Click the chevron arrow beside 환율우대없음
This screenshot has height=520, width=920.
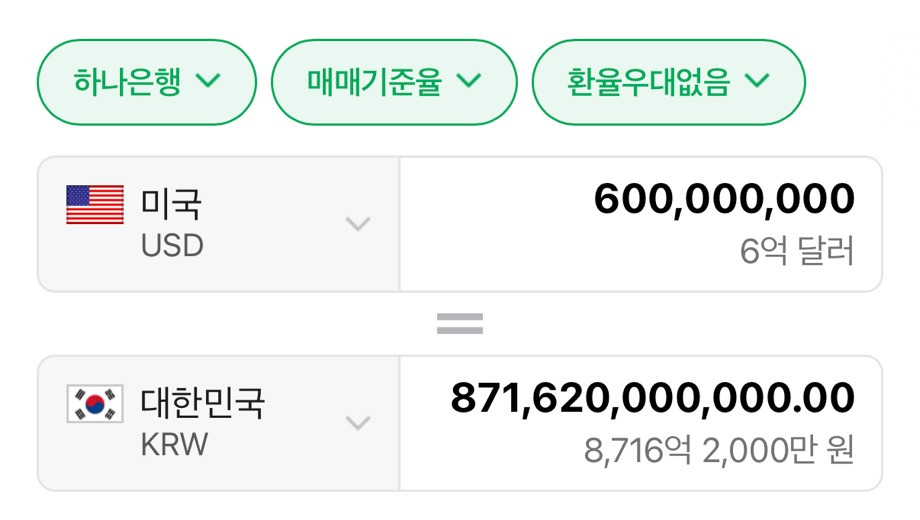coord(758,81)
